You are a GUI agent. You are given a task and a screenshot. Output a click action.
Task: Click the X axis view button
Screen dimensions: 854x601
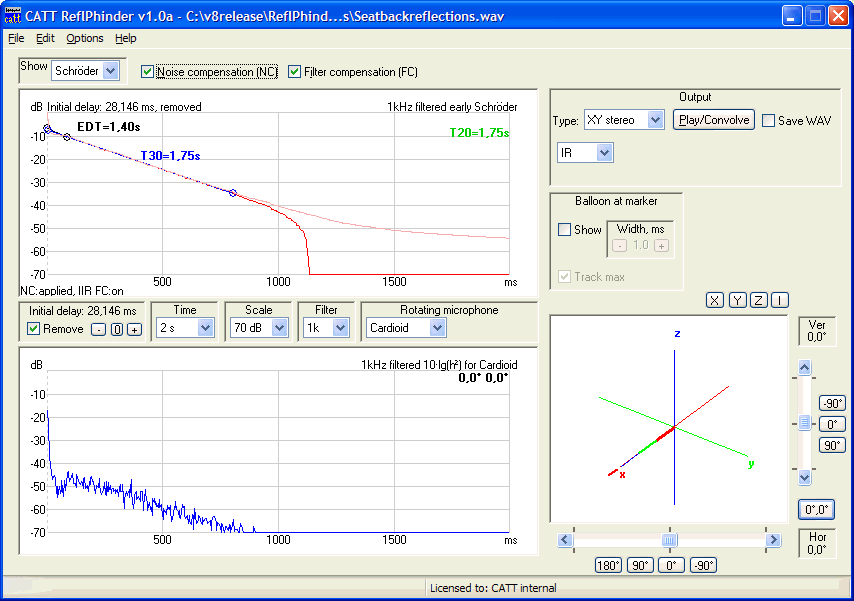714,300
